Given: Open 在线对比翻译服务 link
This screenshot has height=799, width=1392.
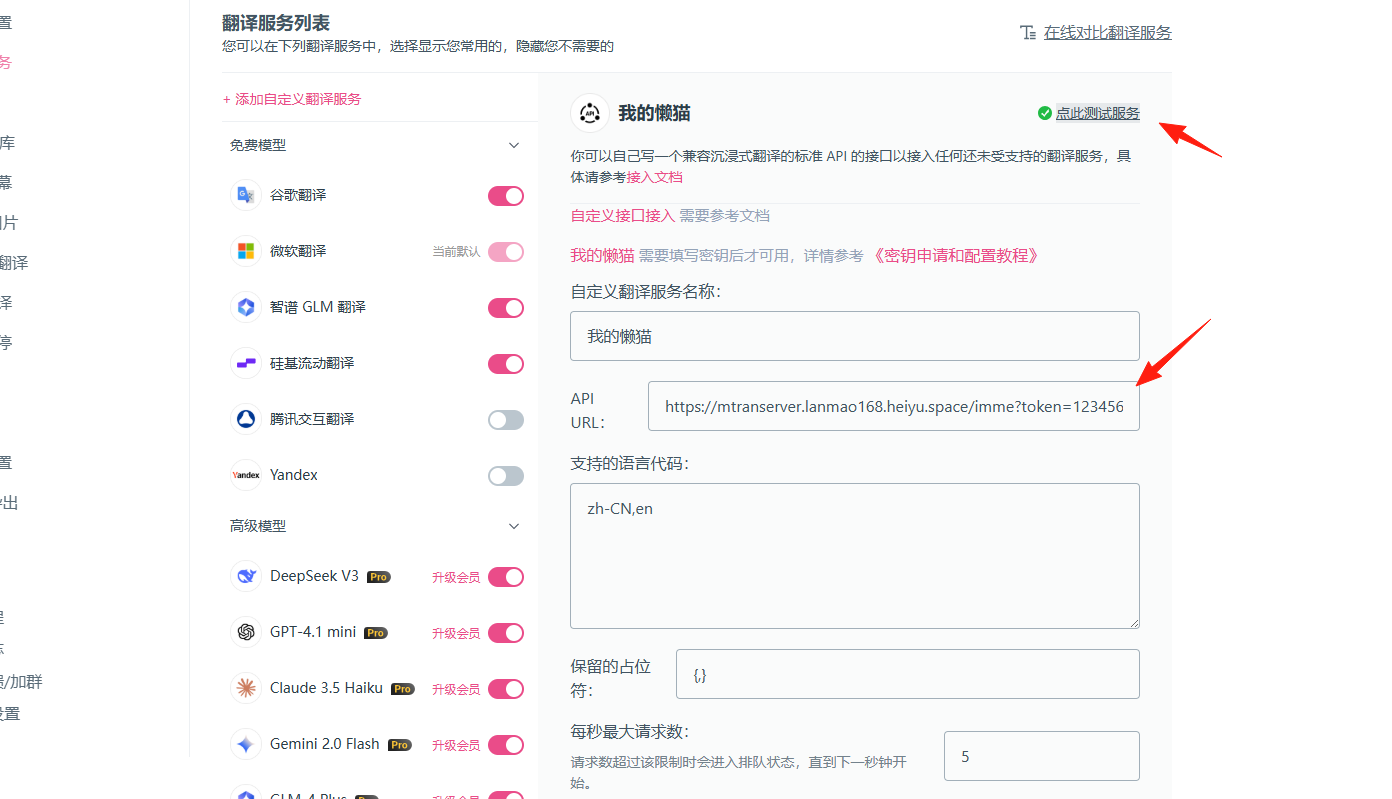Looking at the screenshot, I should click(1108, 32).
